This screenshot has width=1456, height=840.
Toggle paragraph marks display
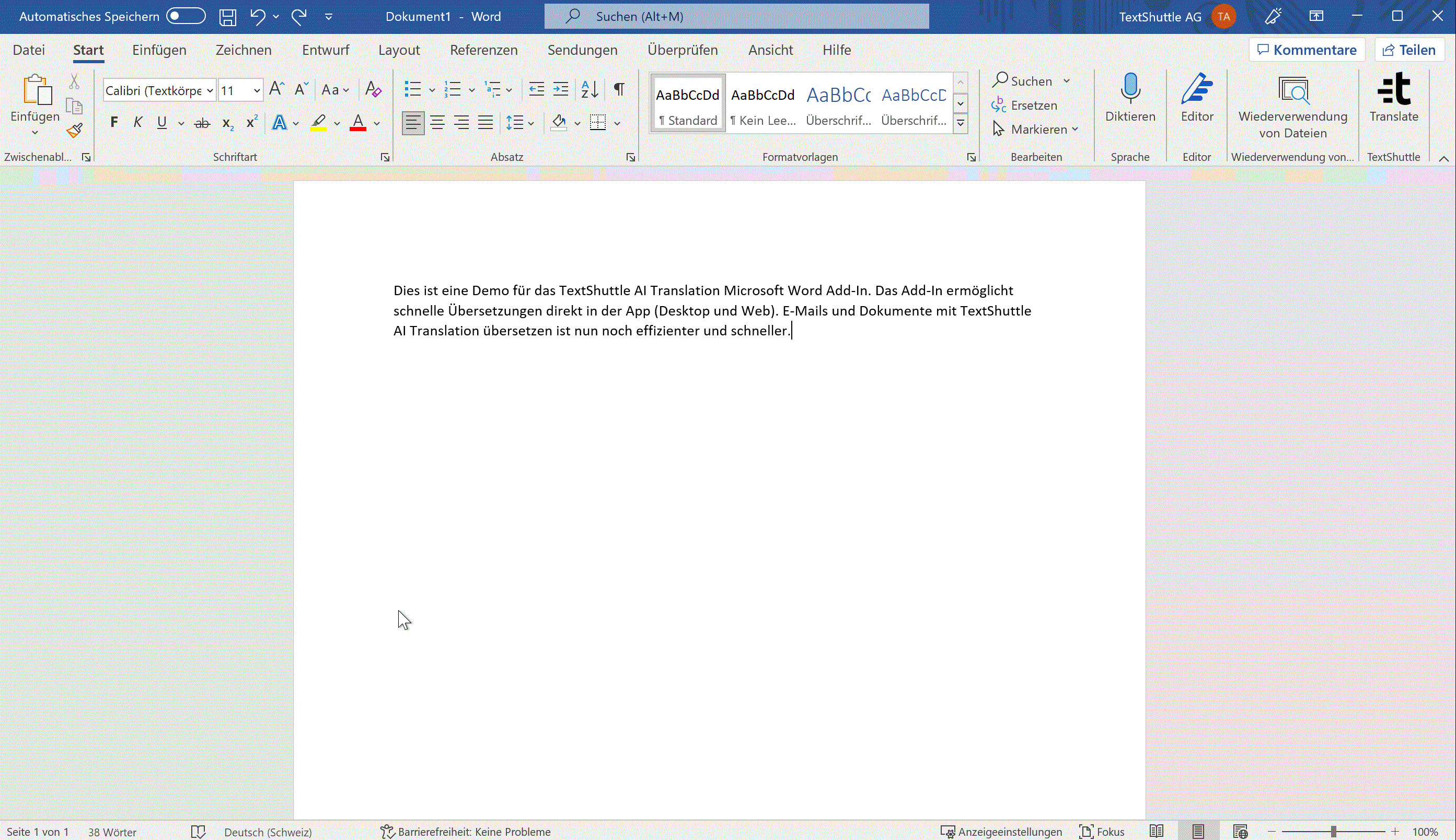(x=619, y=89)
